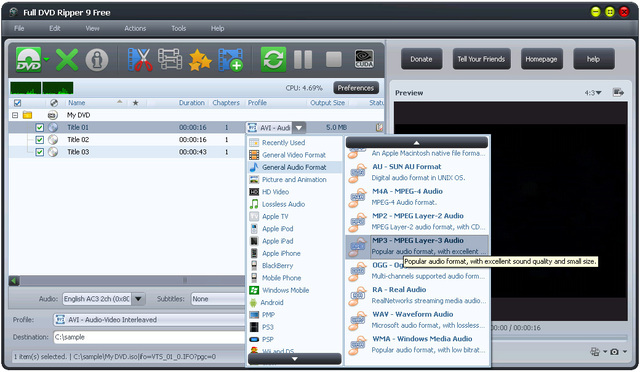Open the Load DVD icon
Screen dimensions: 640x372
point(29,60)
